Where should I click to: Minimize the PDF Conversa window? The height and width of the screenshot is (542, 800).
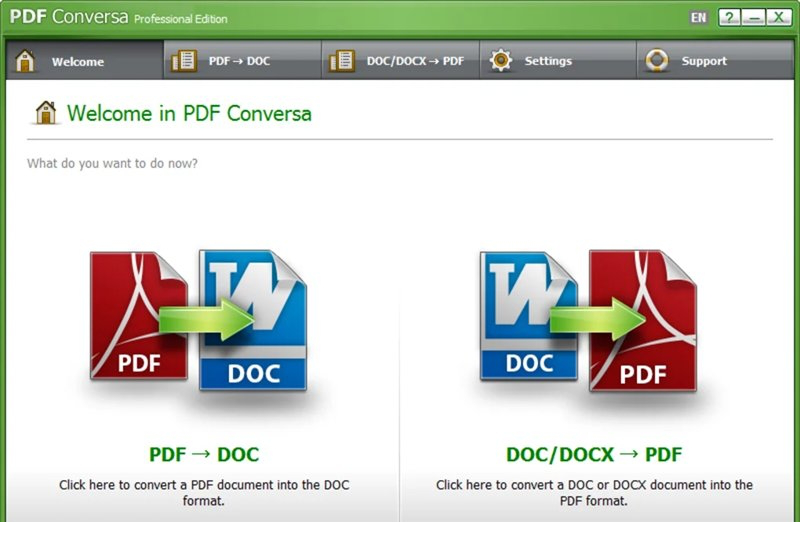tap(754, 18)
